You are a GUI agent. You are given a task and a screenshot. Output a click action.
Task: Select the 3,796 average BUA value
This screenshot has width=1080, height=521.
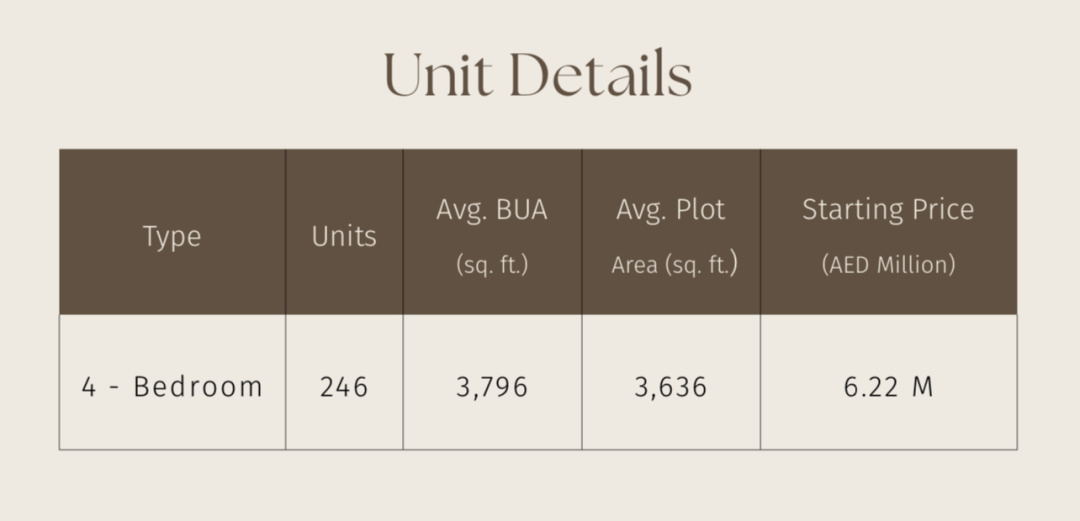(x=492, y=387)
